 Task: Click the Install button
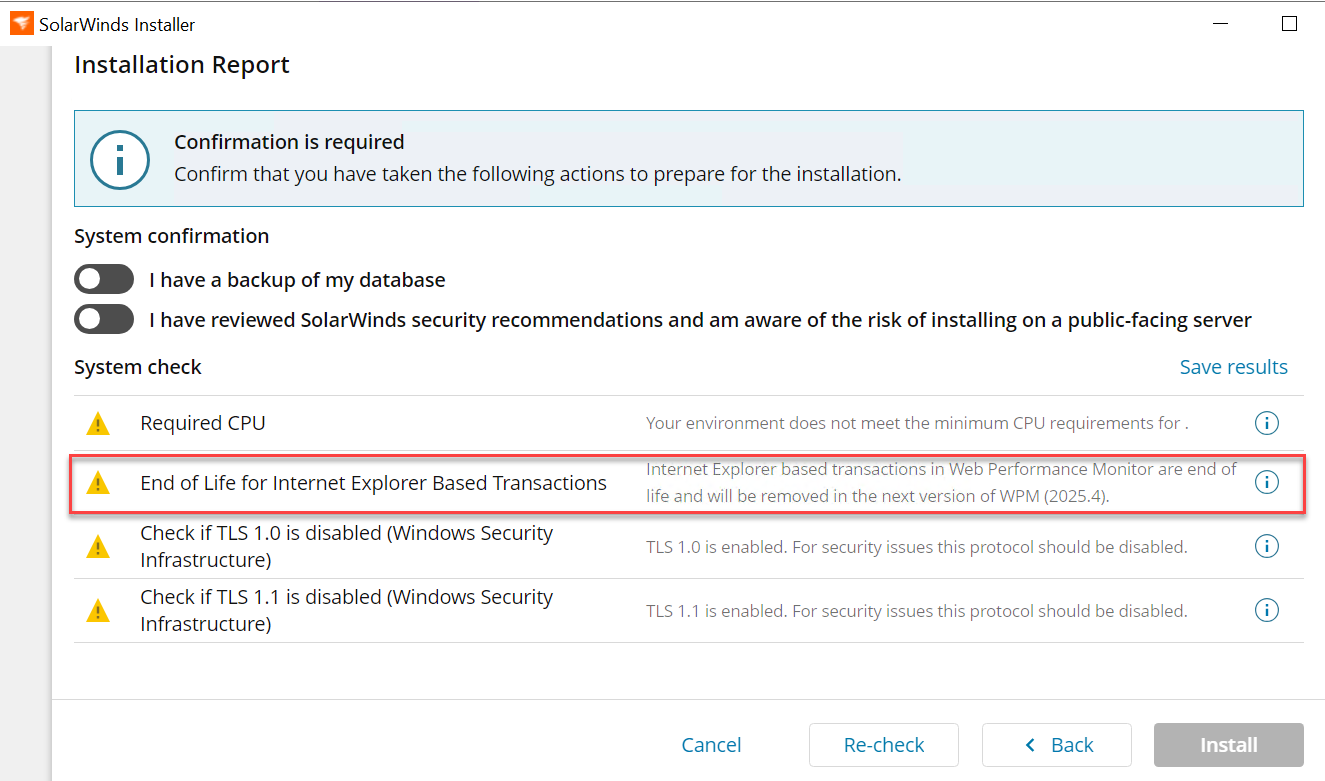click(1228, 745)
